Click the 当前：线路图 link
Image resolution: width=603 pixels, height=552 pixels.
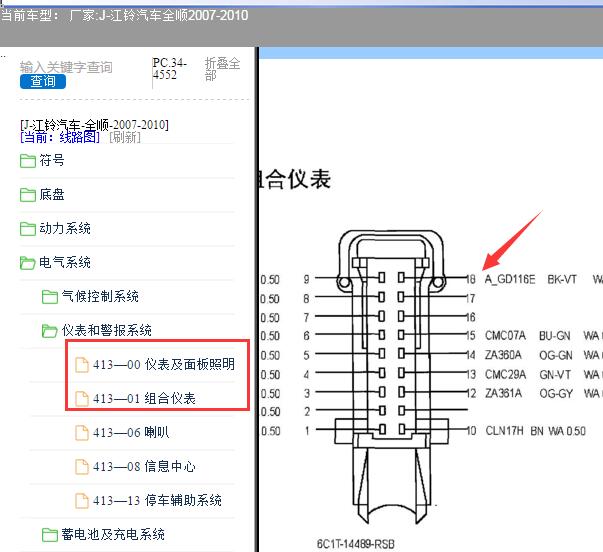60,137
